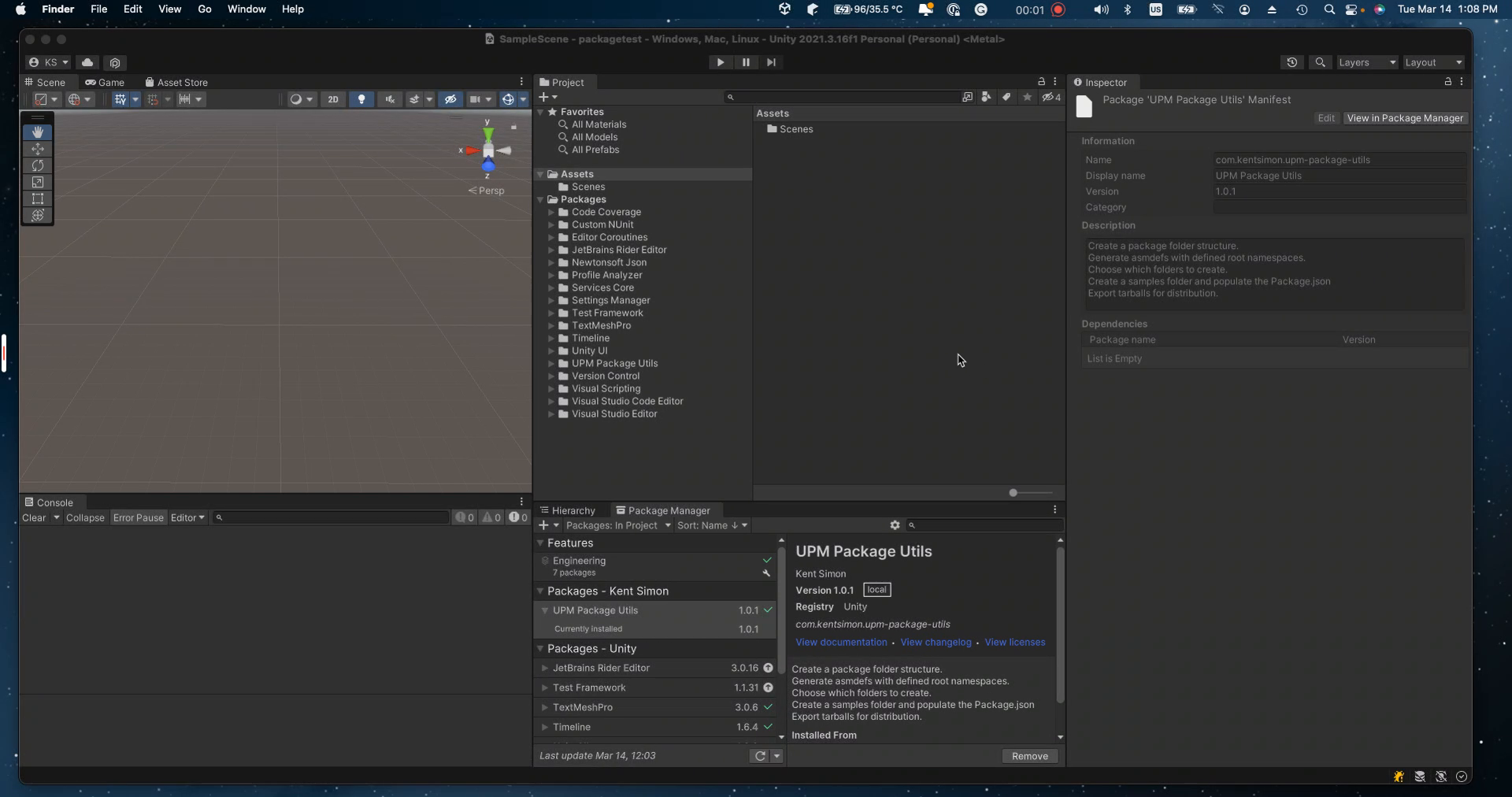
Task: Select the Scale tool
Action: pyautogui.click(x=37, y=182)
